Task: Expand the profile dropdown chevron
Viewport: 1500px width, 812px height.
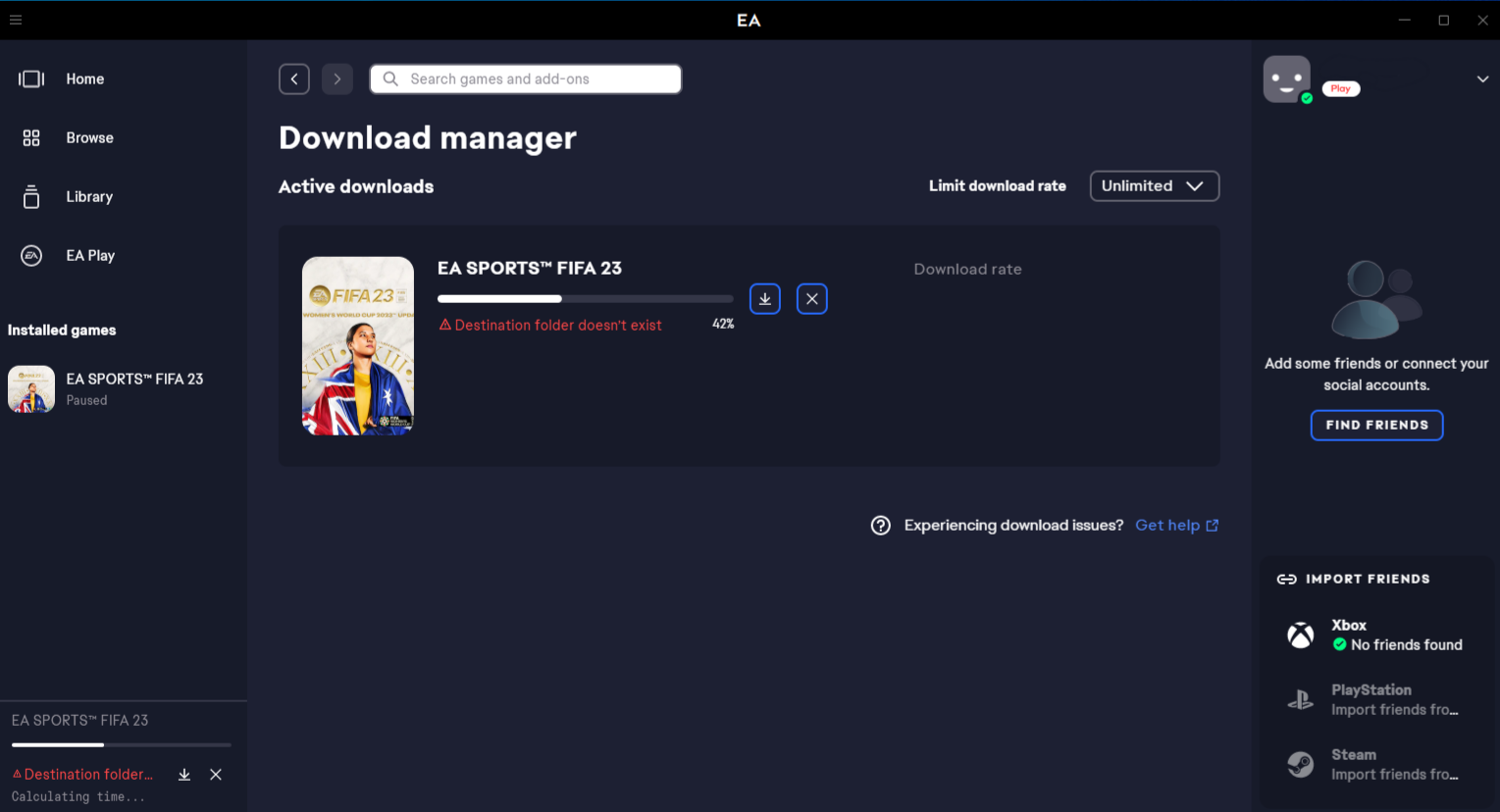Action: 1482,79
